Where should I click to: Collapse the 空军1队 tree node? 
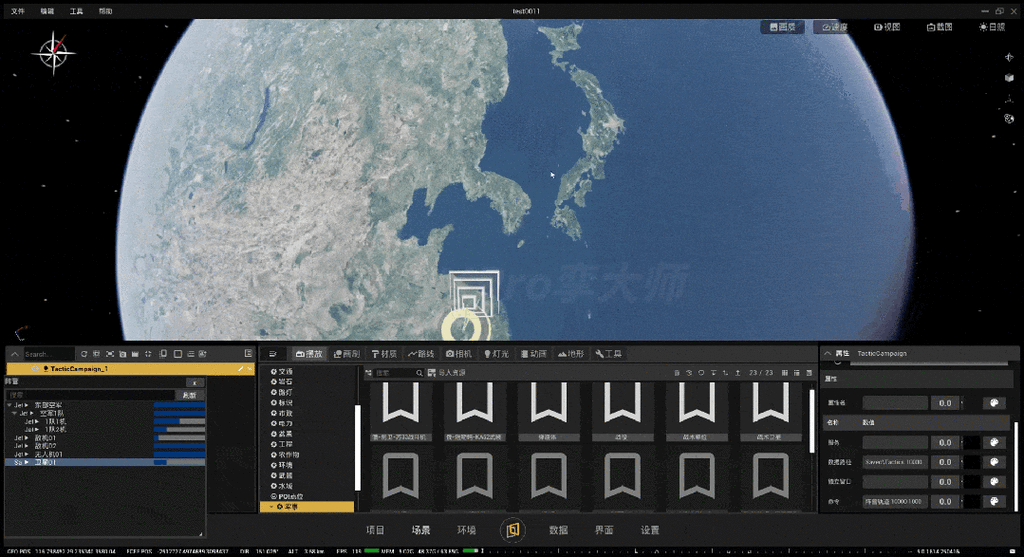[x=14, y=413]
